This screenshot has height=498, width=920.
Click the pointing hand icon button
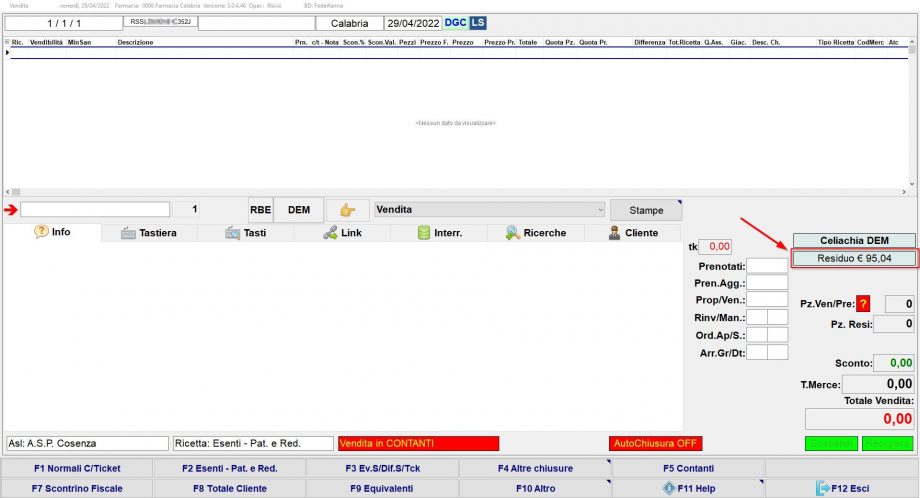[347, 210]
